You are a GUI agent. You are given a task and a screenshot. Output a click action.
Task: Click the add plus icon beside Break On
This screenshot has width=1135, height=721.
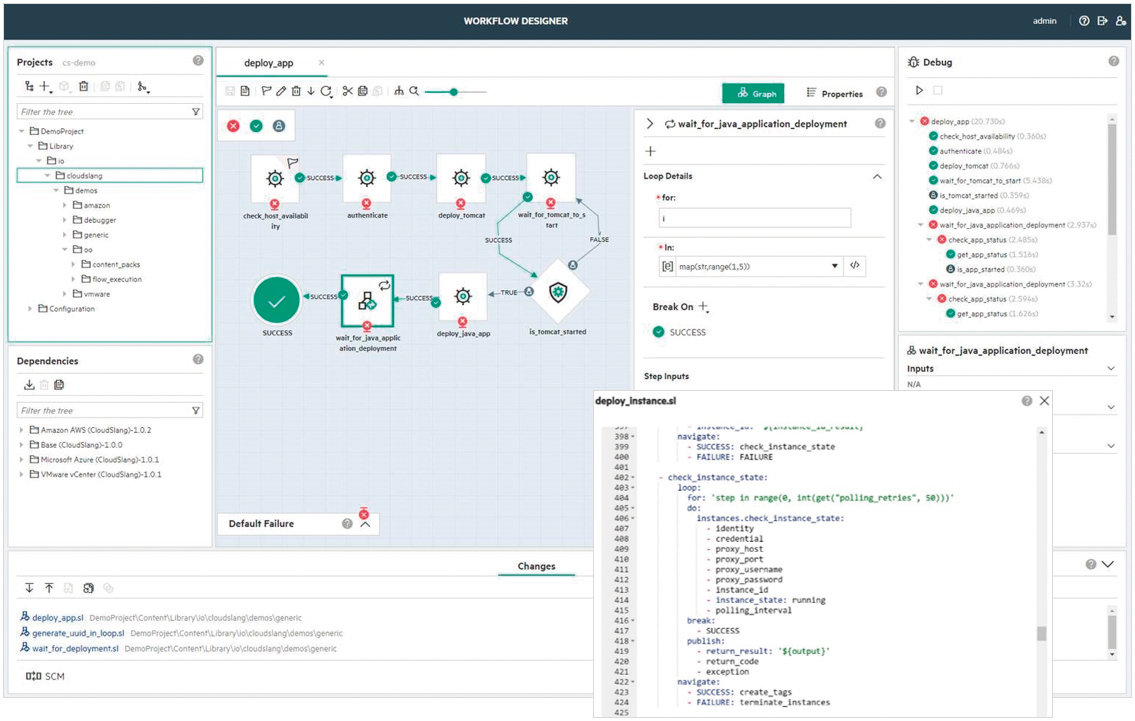coord(703,307)
